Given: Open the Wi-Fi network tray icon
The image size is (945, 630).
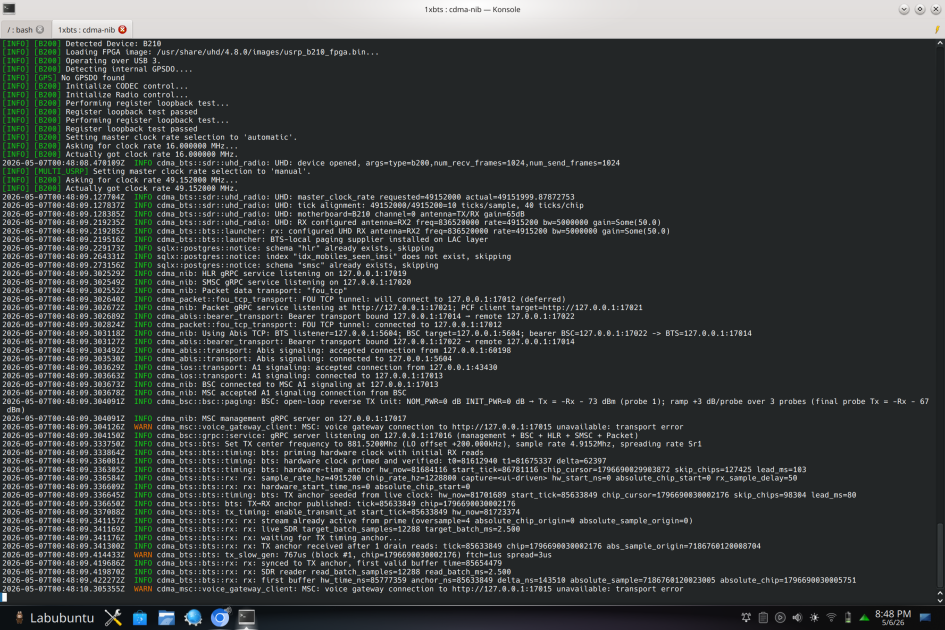Looking at the screenshot, I should pyautogui.click(x=831, y=617).
